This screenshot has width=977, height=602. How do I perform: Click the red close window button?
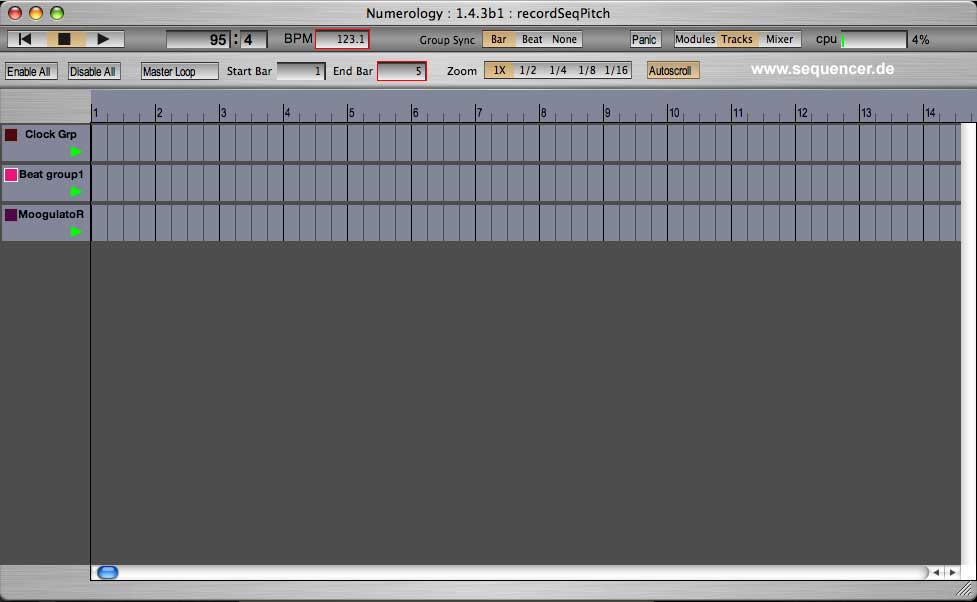click(15, 13)
